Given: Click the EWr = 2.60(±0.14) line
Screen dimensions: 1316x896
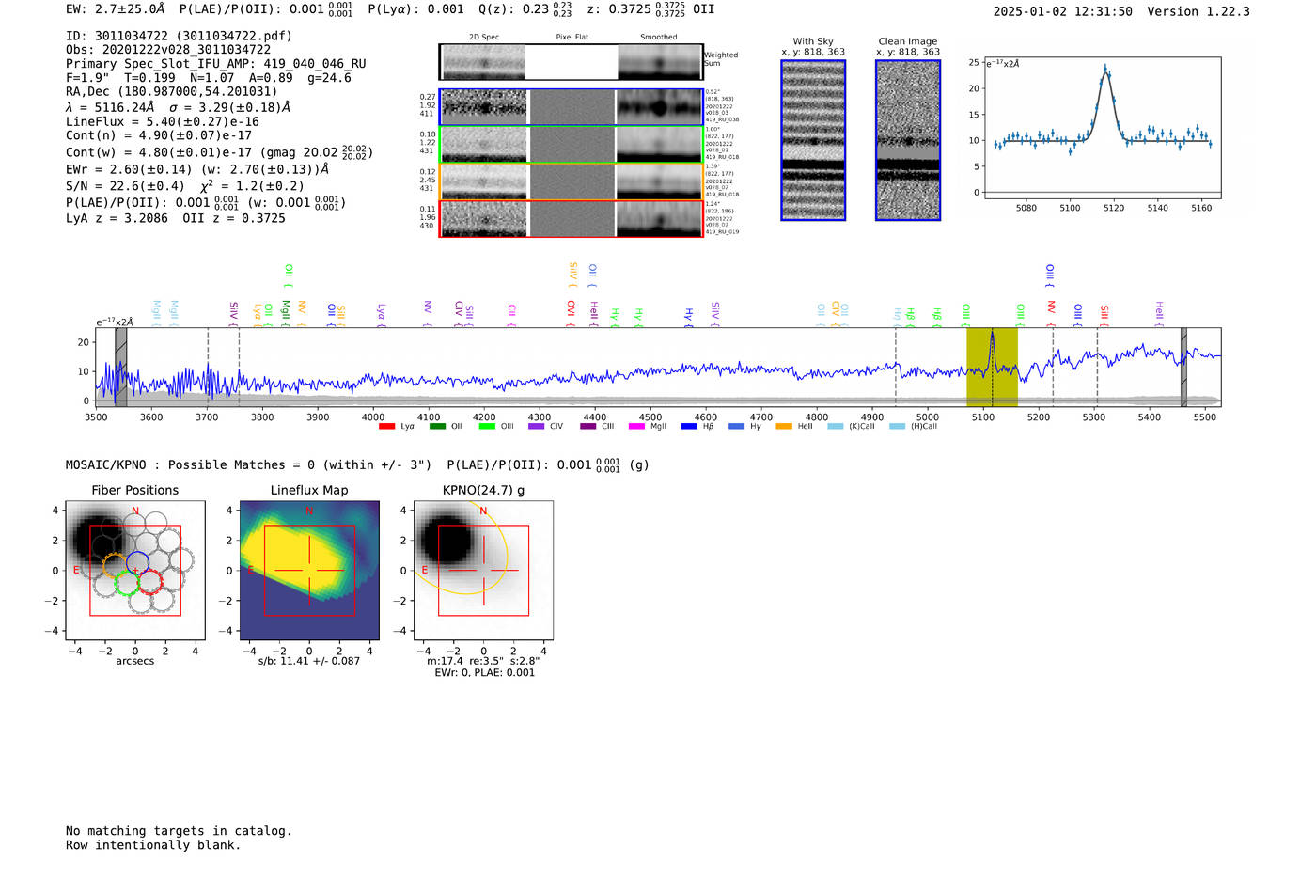Looking at the screenshot, I should point(197,170).
